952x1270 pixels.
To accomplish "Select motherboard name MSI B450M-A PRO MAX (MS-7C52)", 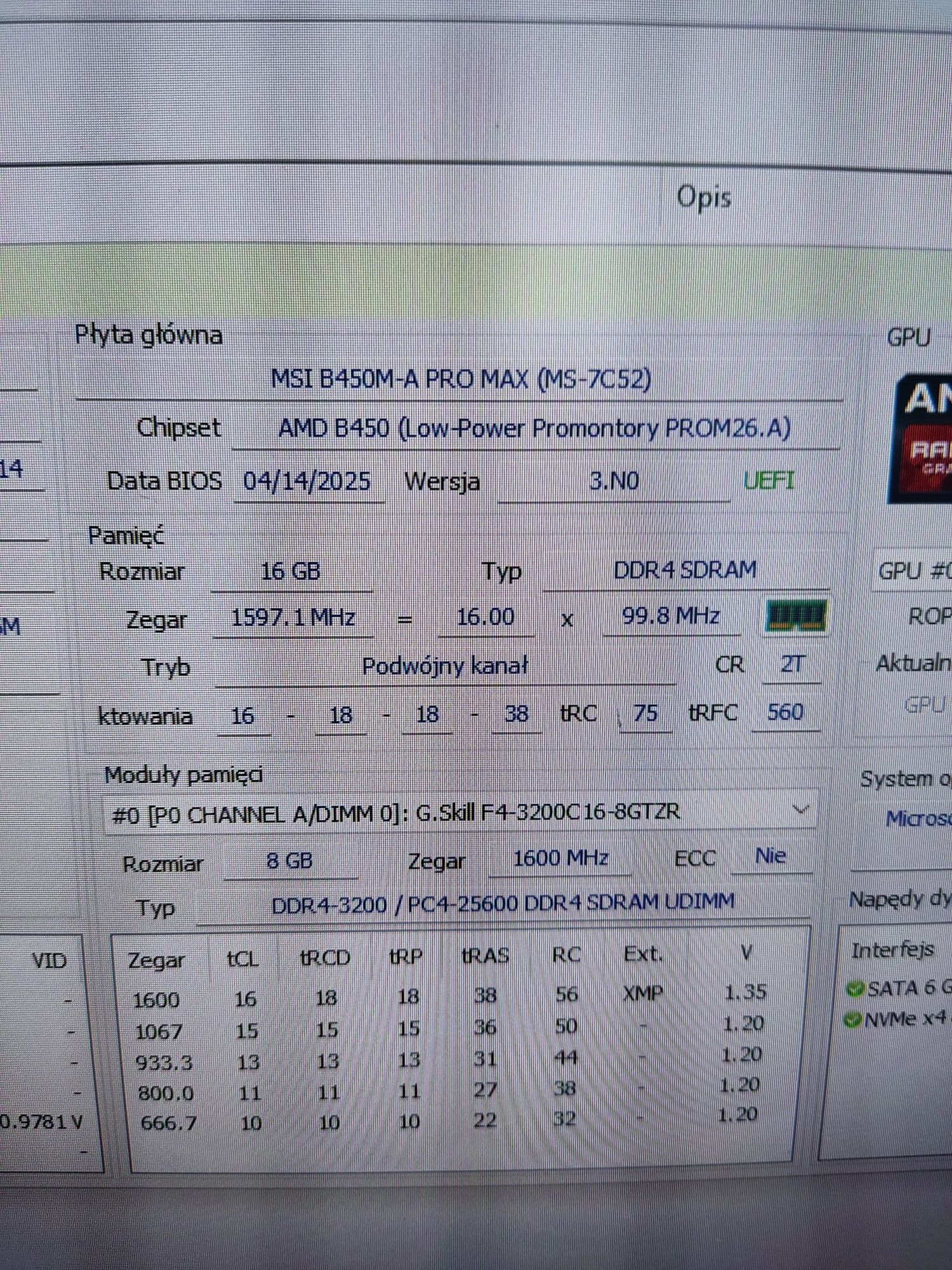I will coord(461,379).
